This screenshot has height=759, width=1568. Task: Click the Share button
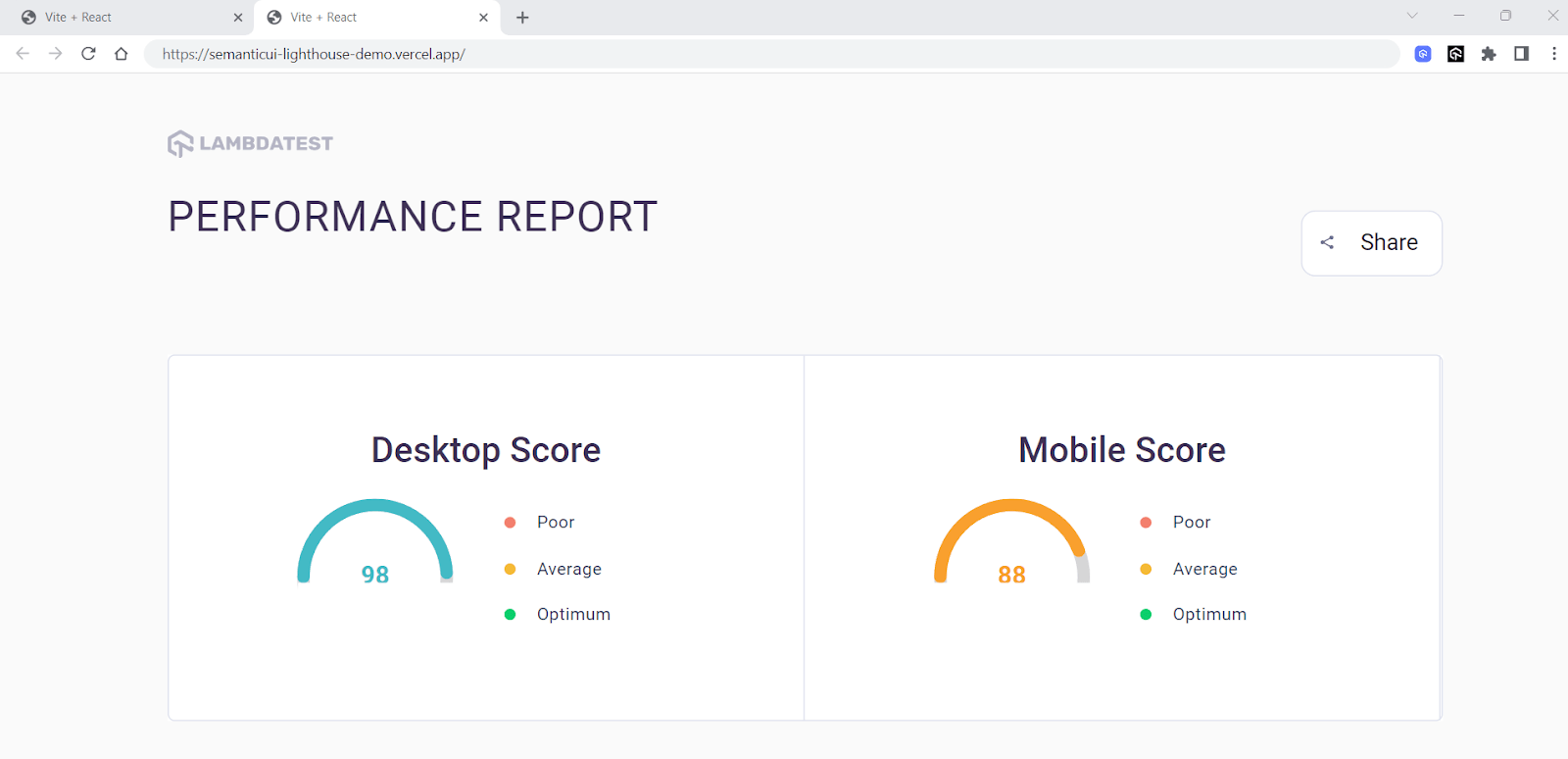(1371, 243)
